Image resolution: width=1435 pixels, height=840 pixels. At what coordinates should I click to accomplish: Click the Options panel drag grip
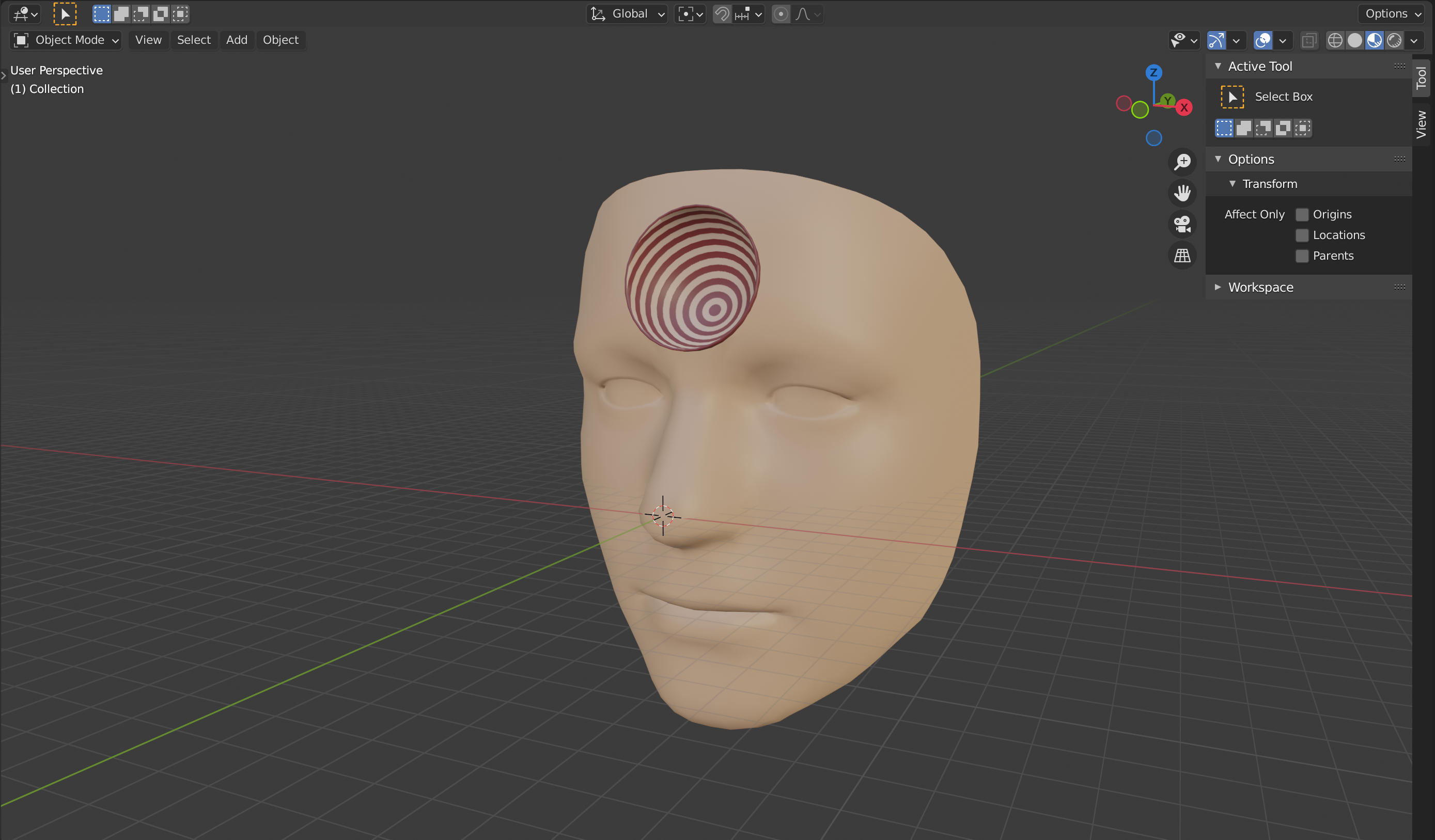coord(1399,159)
